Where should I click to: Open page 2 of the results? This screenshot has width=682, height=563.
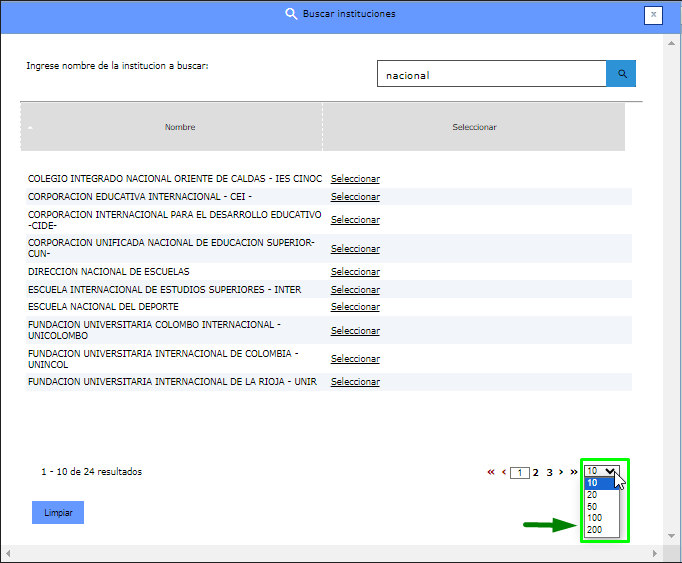point(536,472)
